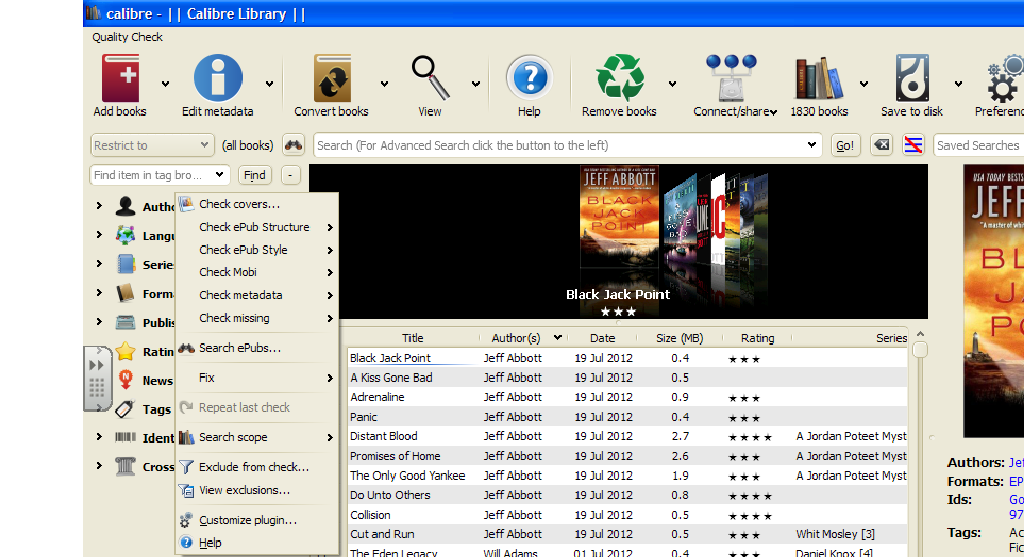Image resolution: width=1025 pixels, height=558 pixels.
Task: Click the 1830 books library icon
Action: click(x=818, y=78)
